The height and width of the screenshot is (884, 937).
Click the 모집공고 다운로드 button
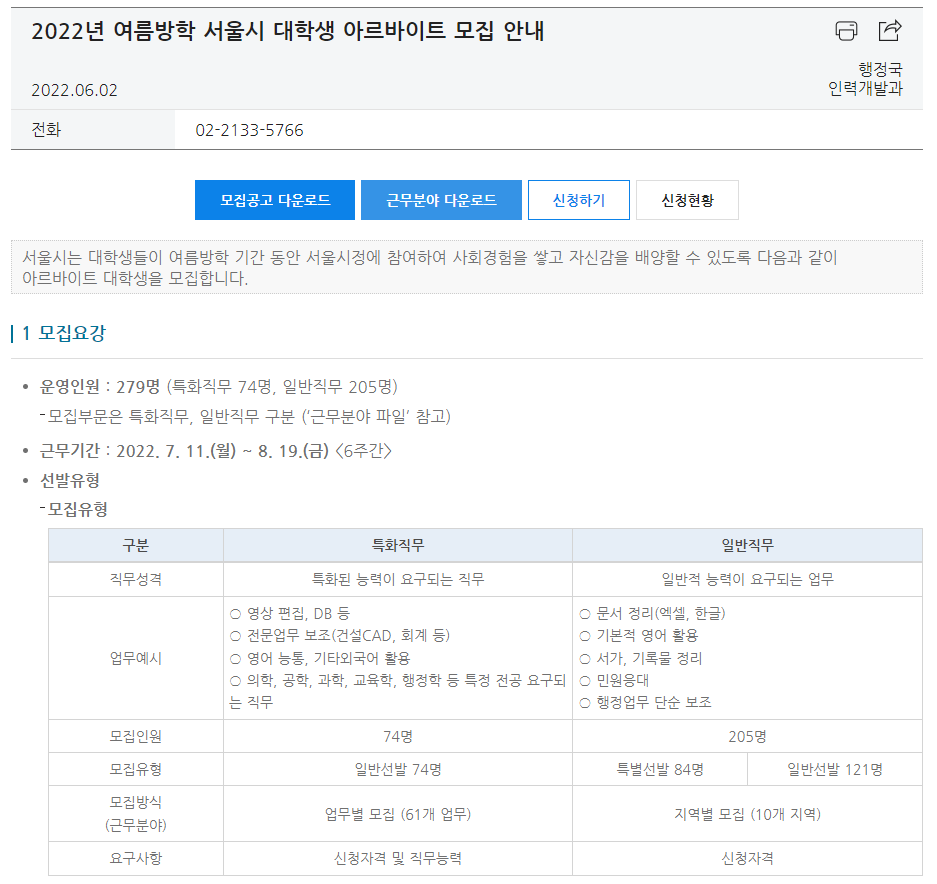pos(275,200)
